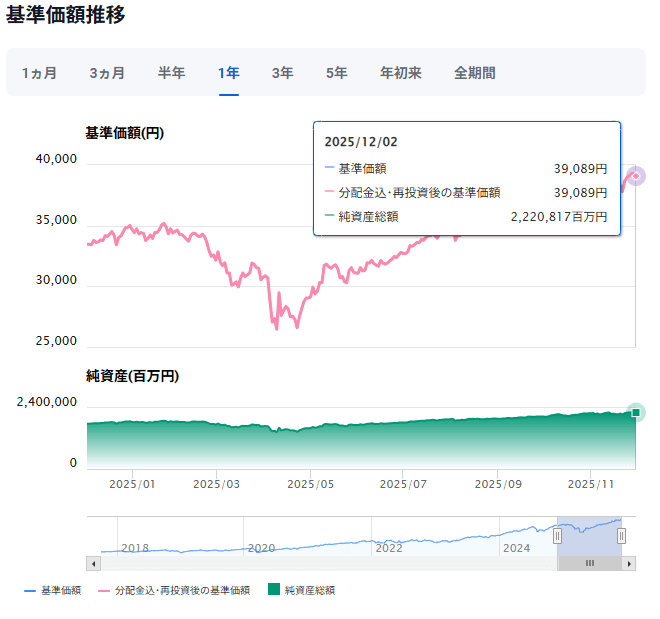Click the 2025/05 axis label
The height and width of the screenshot is (619, 660).
point(311,484)
